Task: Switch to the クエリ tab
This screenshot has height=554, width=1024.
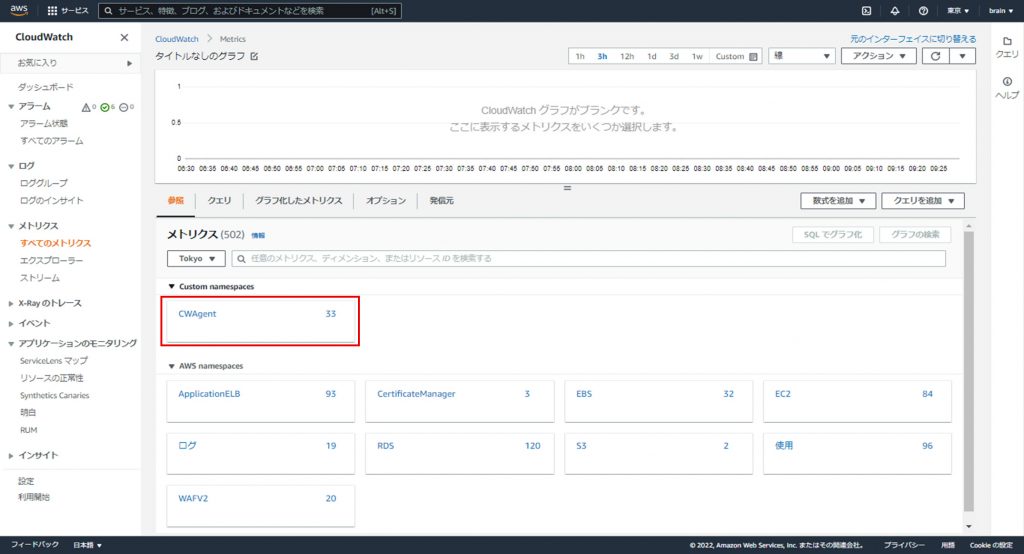Action: tap(219, 201)
